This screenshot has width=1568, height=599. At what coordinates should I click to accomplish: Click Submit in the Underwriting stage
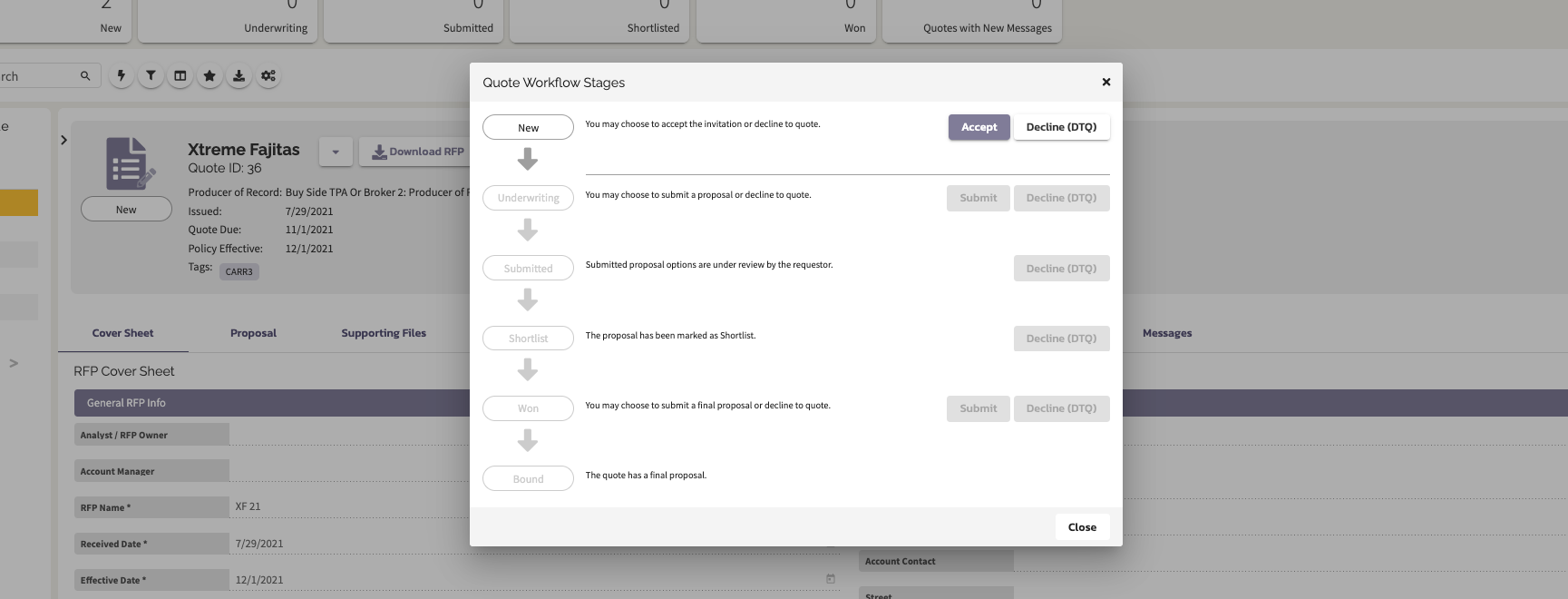(x=978, y=198)
